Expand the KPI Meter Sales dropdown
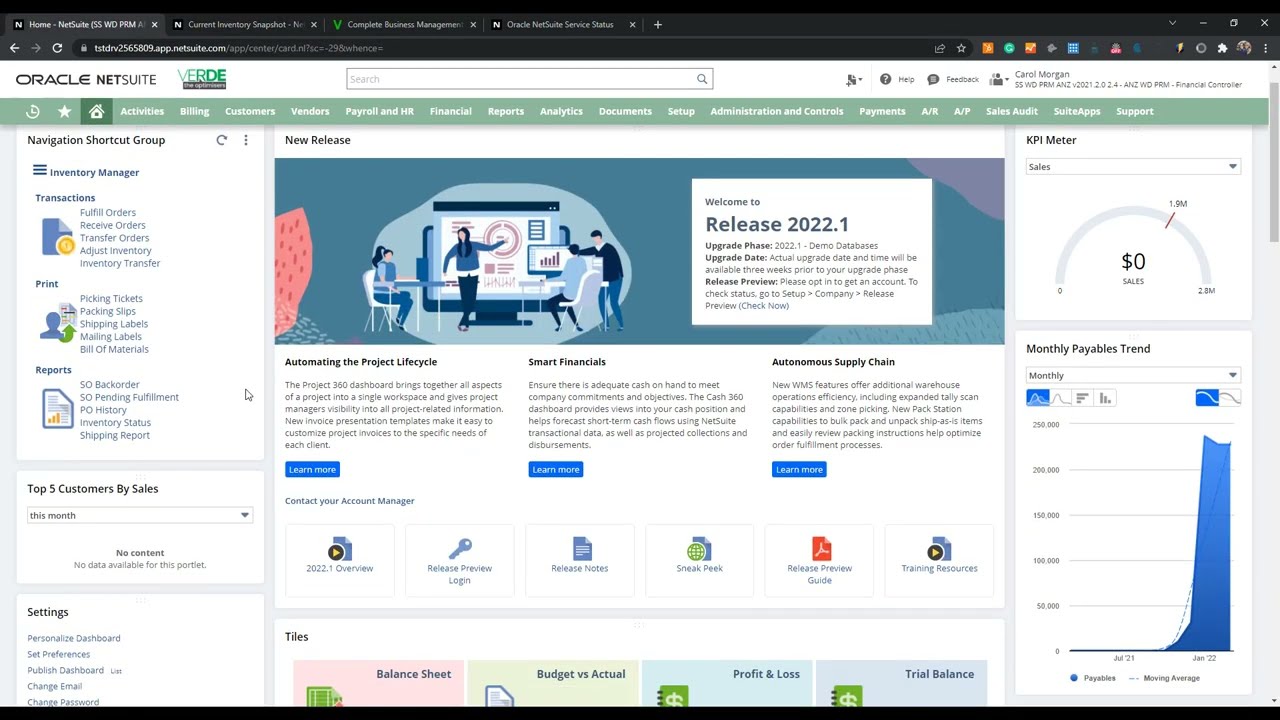The width and height of the screenshot is (1280, 720). tap(1133, 167)
